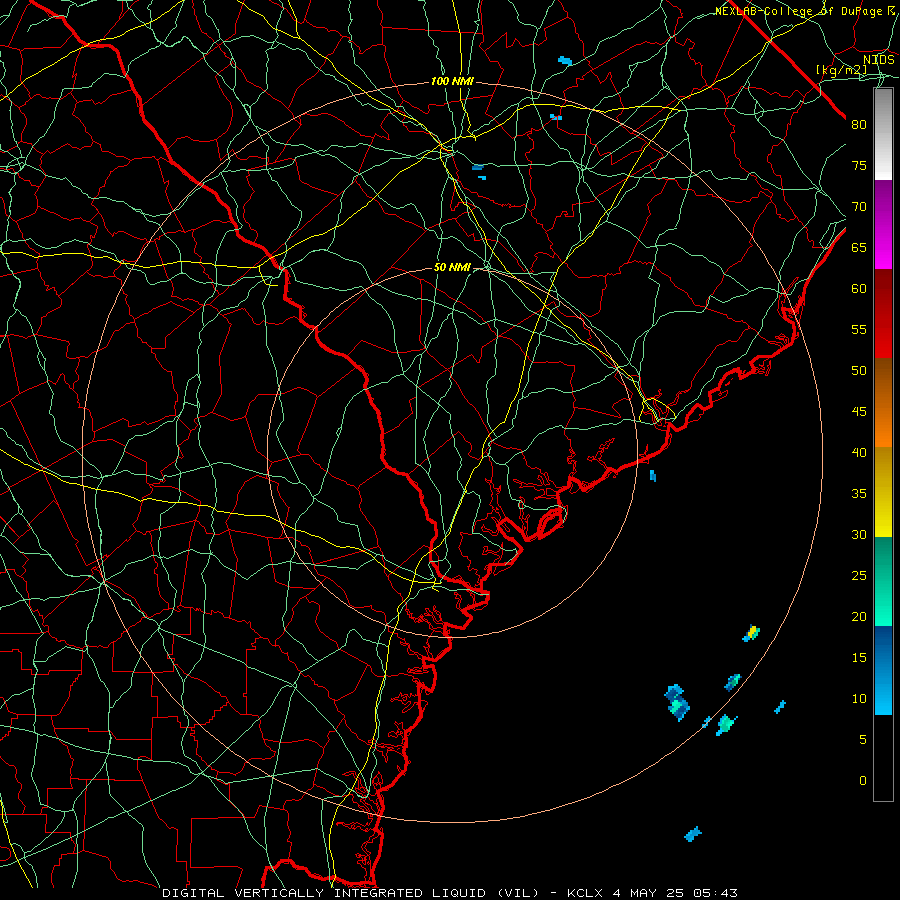Click the scale value 25 label
The image size is (900, 900).
[x=859, y=576]
